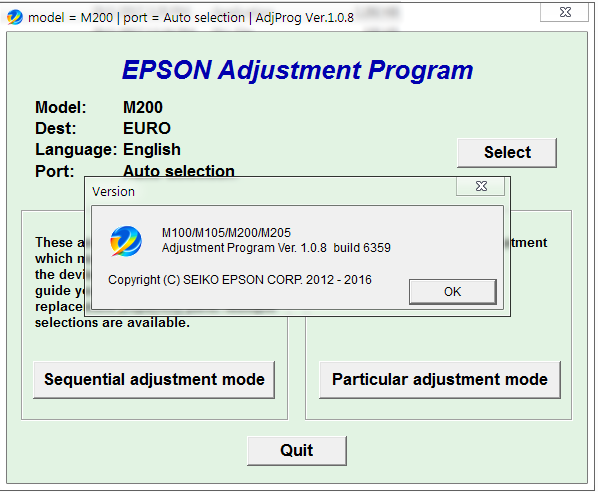Click the M100/M105/M200/M205 model list text

pyautogui.click(x=226, y=233)
